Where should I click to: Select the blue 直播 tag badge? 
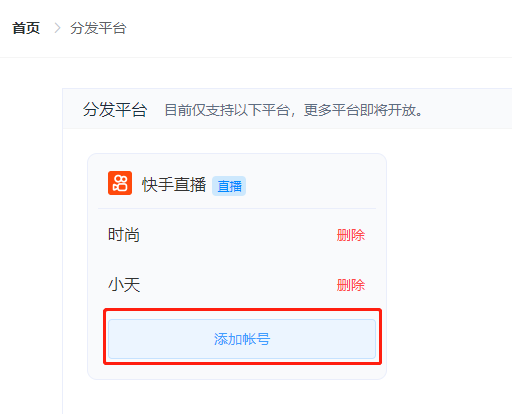[229, 186]
